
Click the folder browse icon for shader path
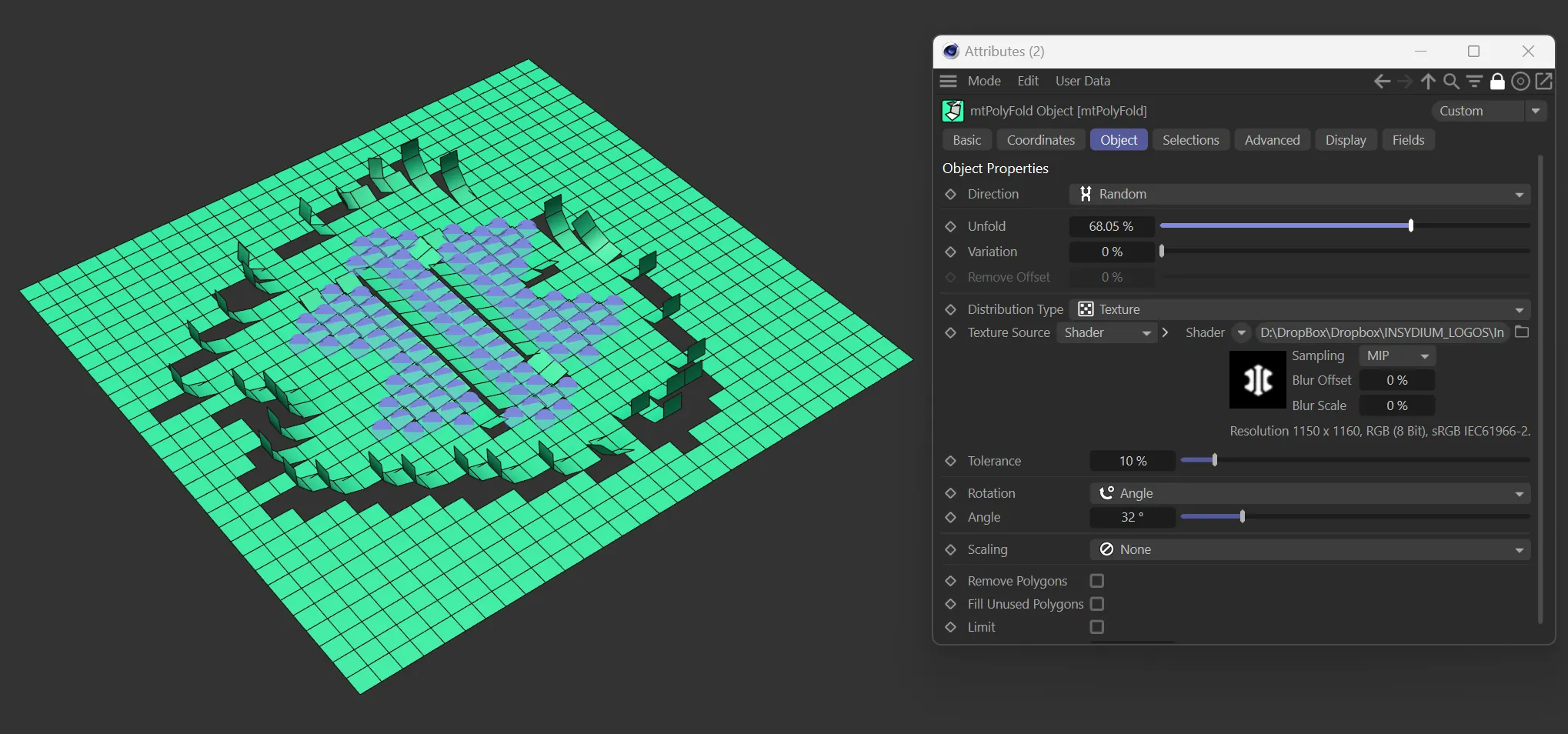[x=1521, y=332]
